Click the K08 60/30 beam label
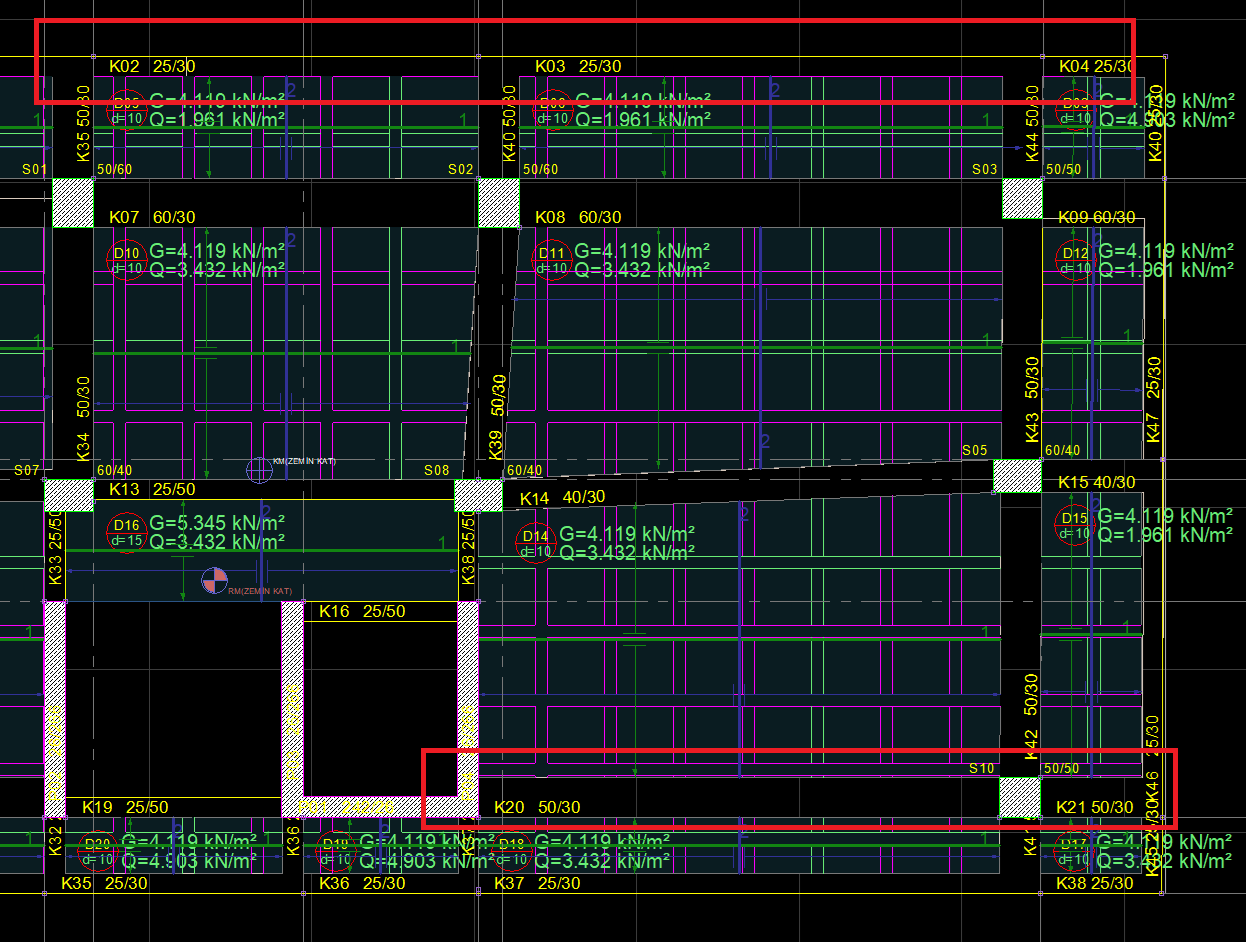This screenshot has height=942, width=1246. point(578,217)
